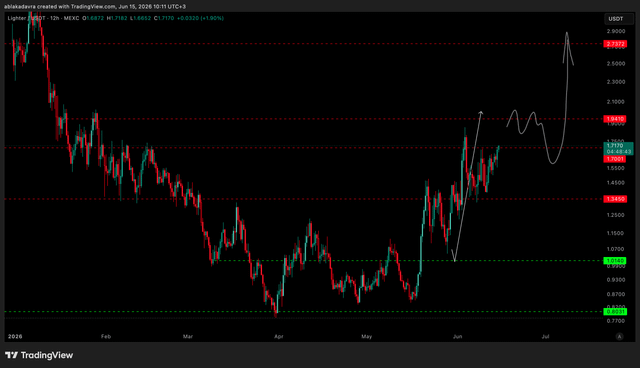
Task: Click the MEXC exchange name in legend
Action: [x=71, y=18]
